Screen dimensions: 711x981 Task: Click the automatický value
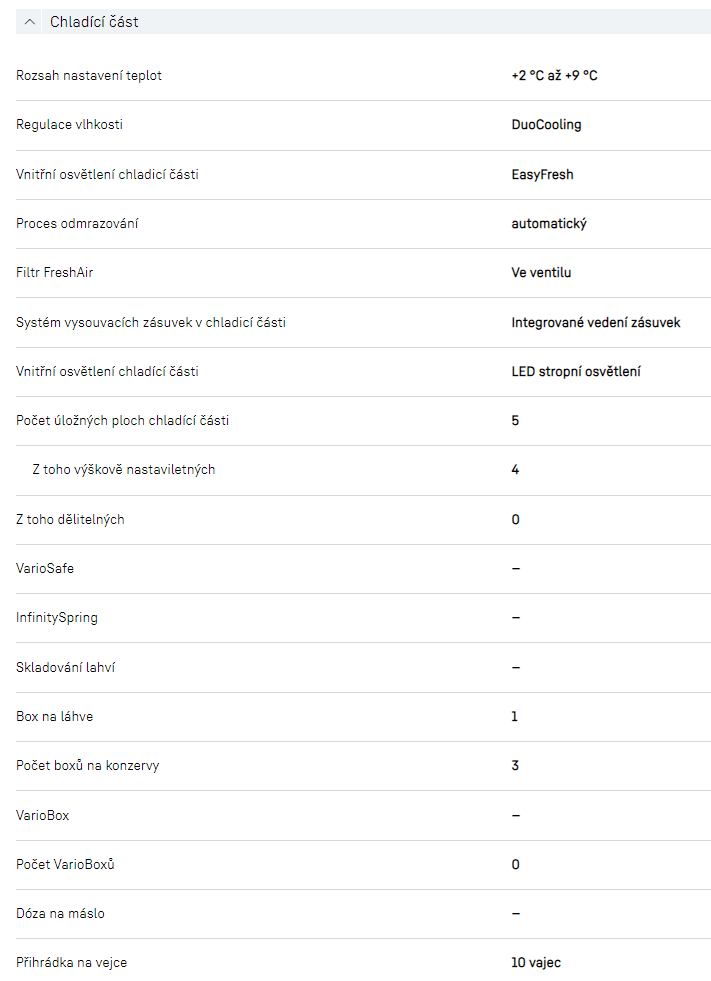pyautogui.click(x=549, y=223)
